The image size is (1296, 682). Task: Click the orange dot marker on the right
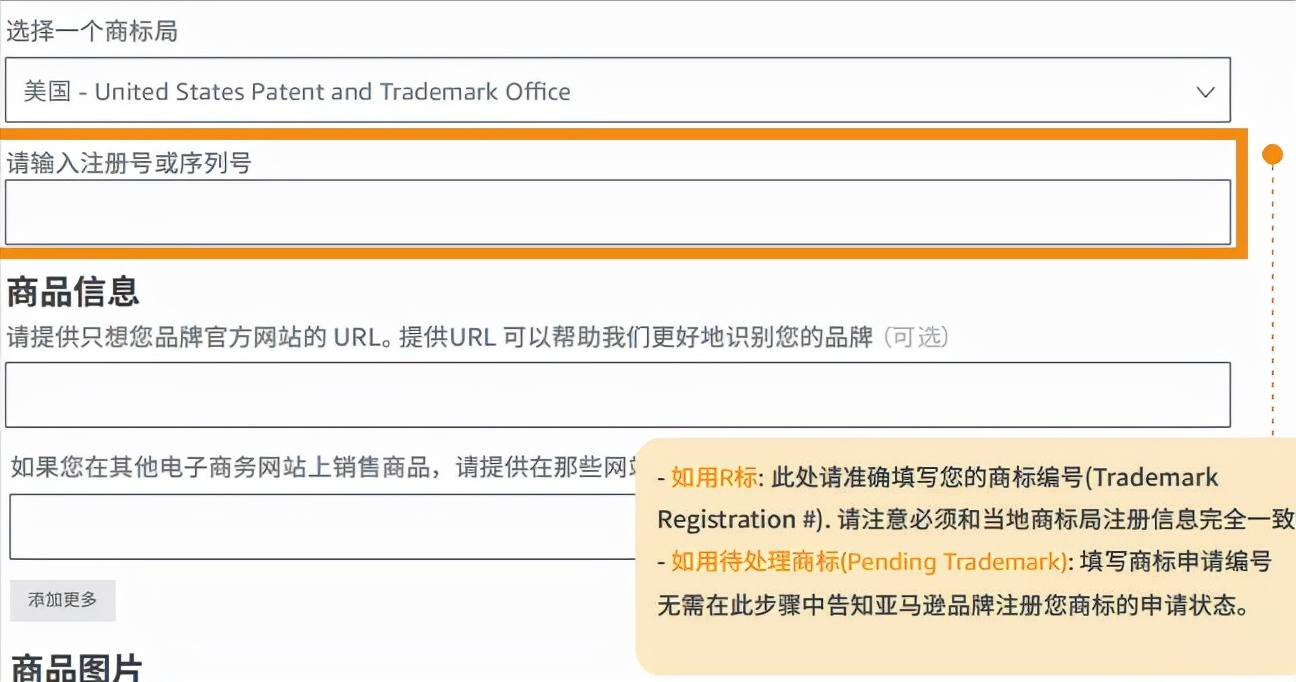(1272, 153)
